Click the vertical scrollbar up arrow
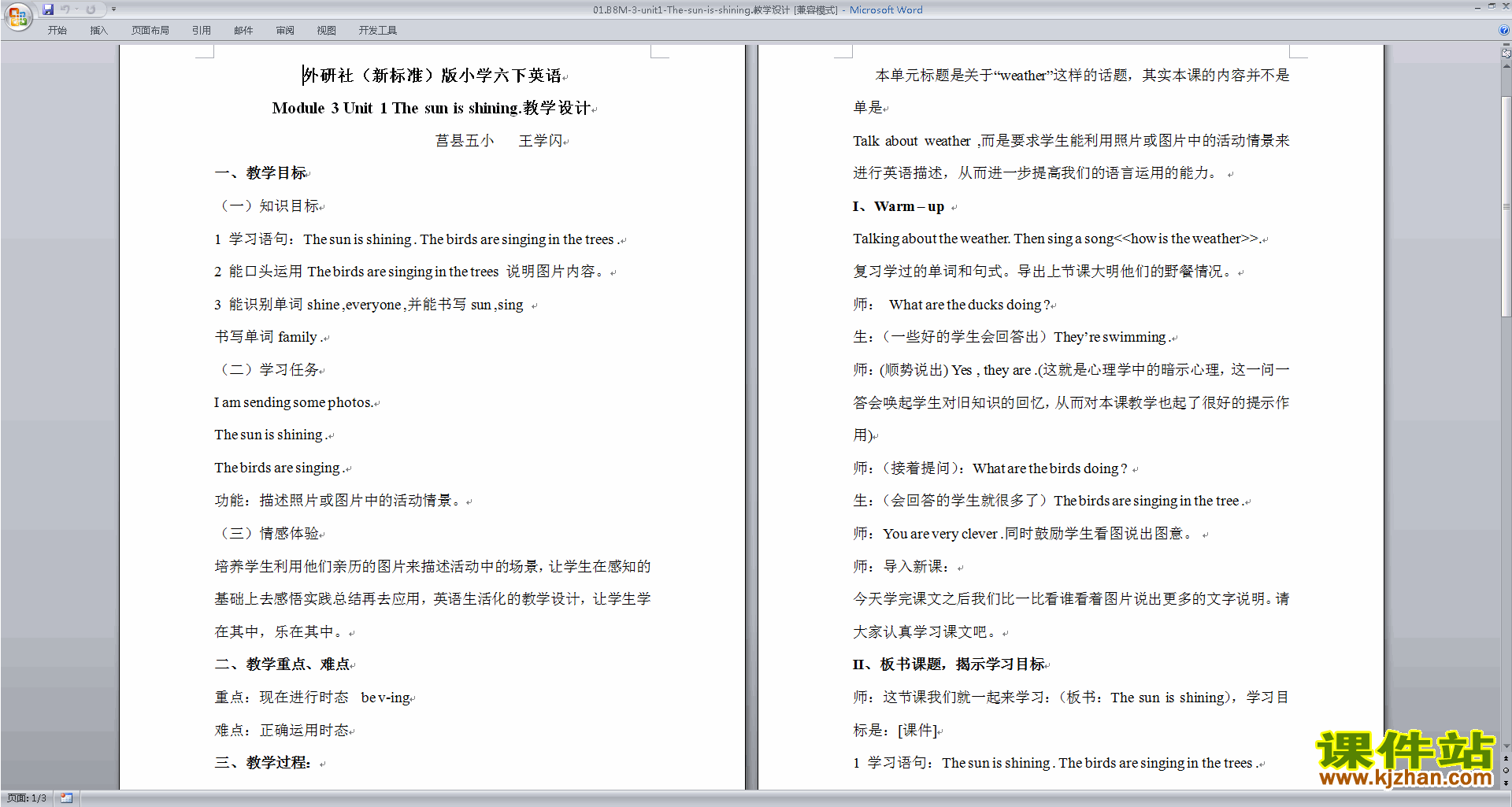 [x=1506, y=66]
